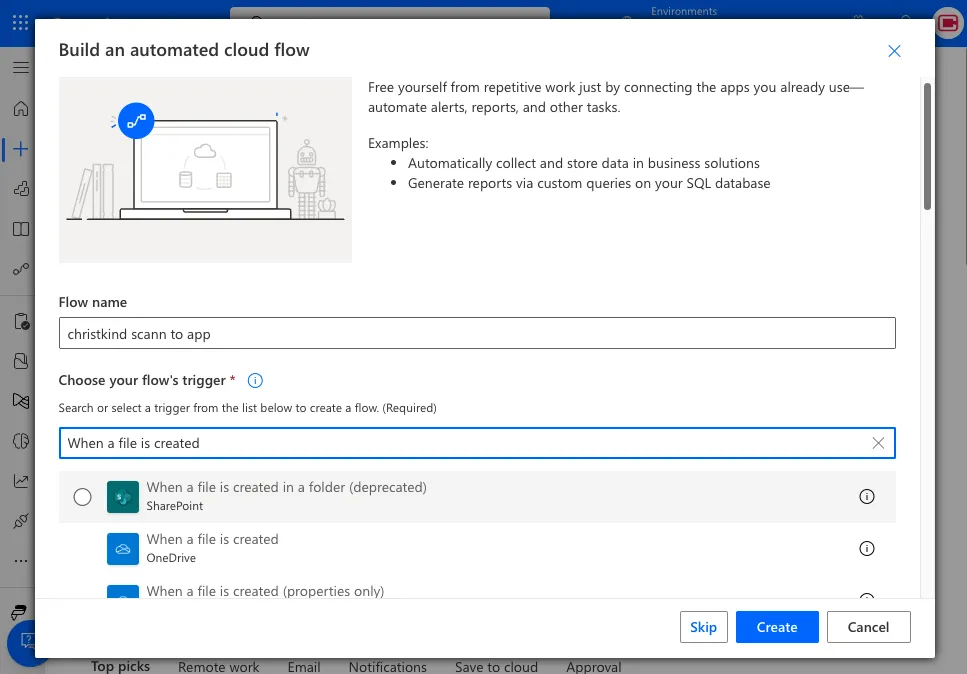Click the OneDrive connector icon

(123, 549)
